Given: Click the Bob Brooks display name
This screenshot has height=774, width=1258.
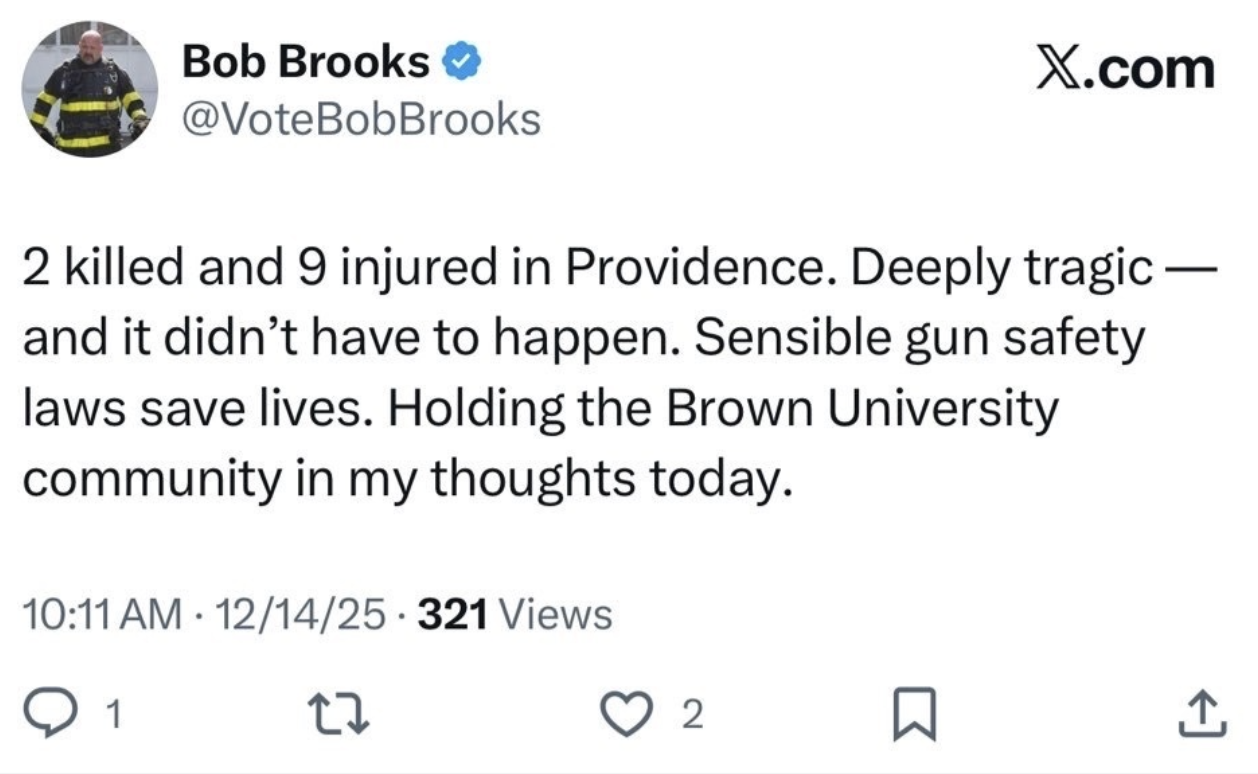Looking at the screenshot, I should [305, 64].
